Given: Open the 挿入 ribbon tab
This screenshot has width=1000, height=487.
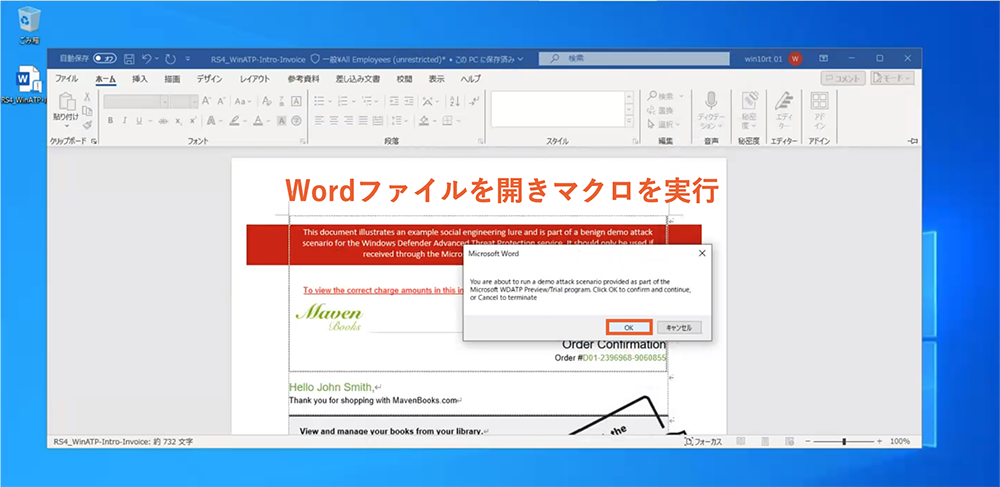Looking at the screenshot, I should pos(140,79).
